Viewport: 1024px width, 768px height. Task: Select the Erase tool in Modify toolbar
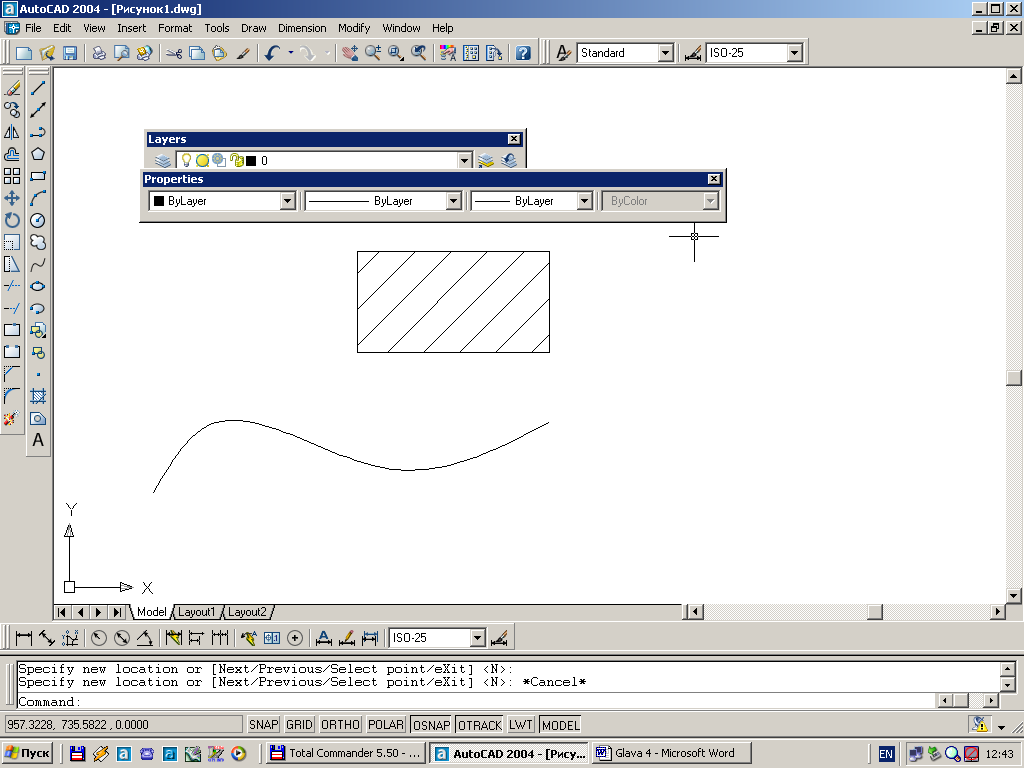tap(12, 88)
